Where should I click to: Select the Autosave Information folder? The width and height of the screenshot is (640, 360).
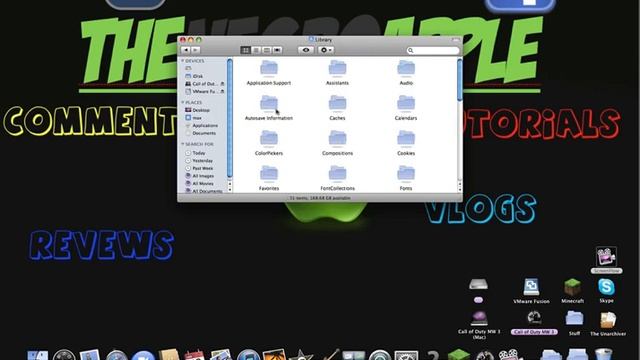click(269, 103)
